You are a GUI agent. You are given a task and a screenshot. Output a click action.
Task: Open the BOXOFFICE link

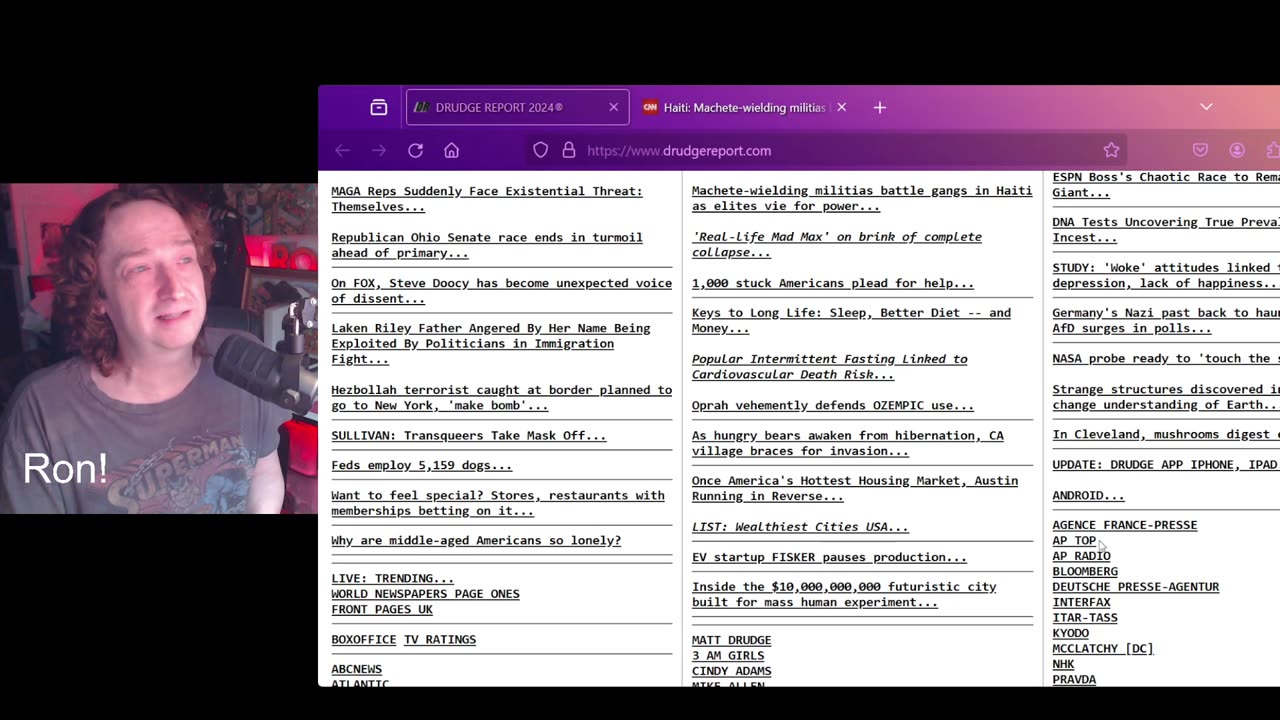pos(363,640)
